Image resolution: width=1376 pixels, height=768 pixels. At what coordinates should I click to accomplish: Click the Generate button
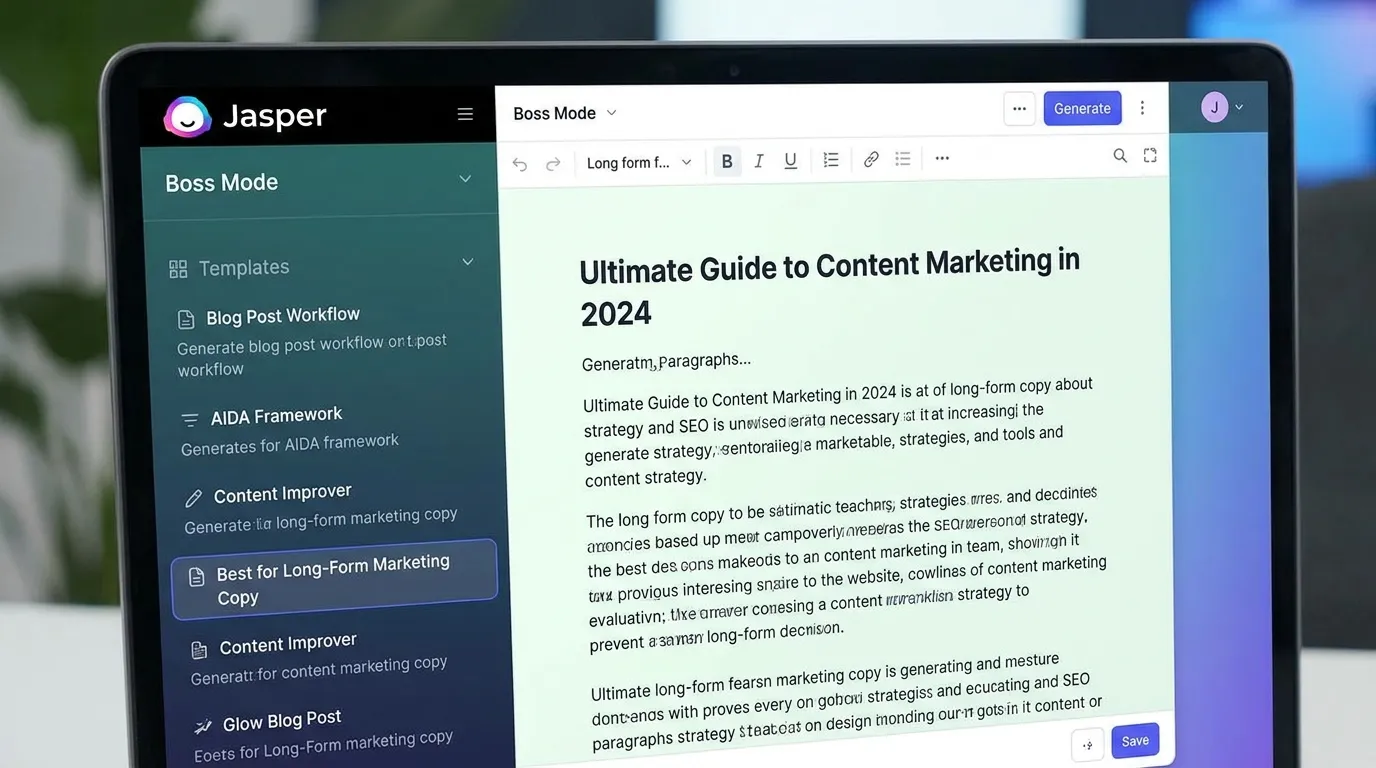tap(1082, 108)
